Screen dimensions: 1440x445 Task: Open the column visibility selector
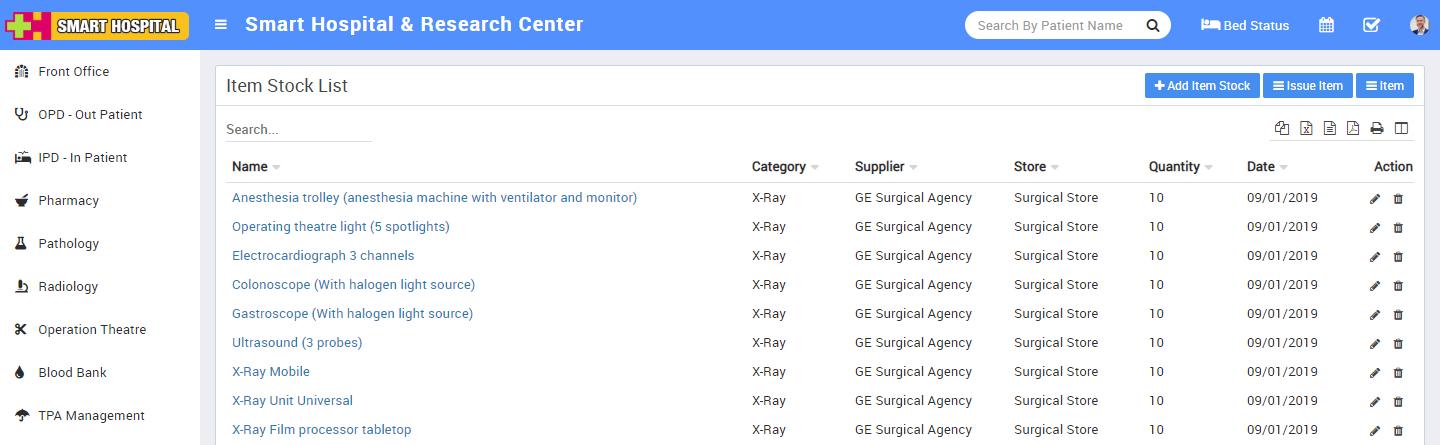click(1401, 128)
